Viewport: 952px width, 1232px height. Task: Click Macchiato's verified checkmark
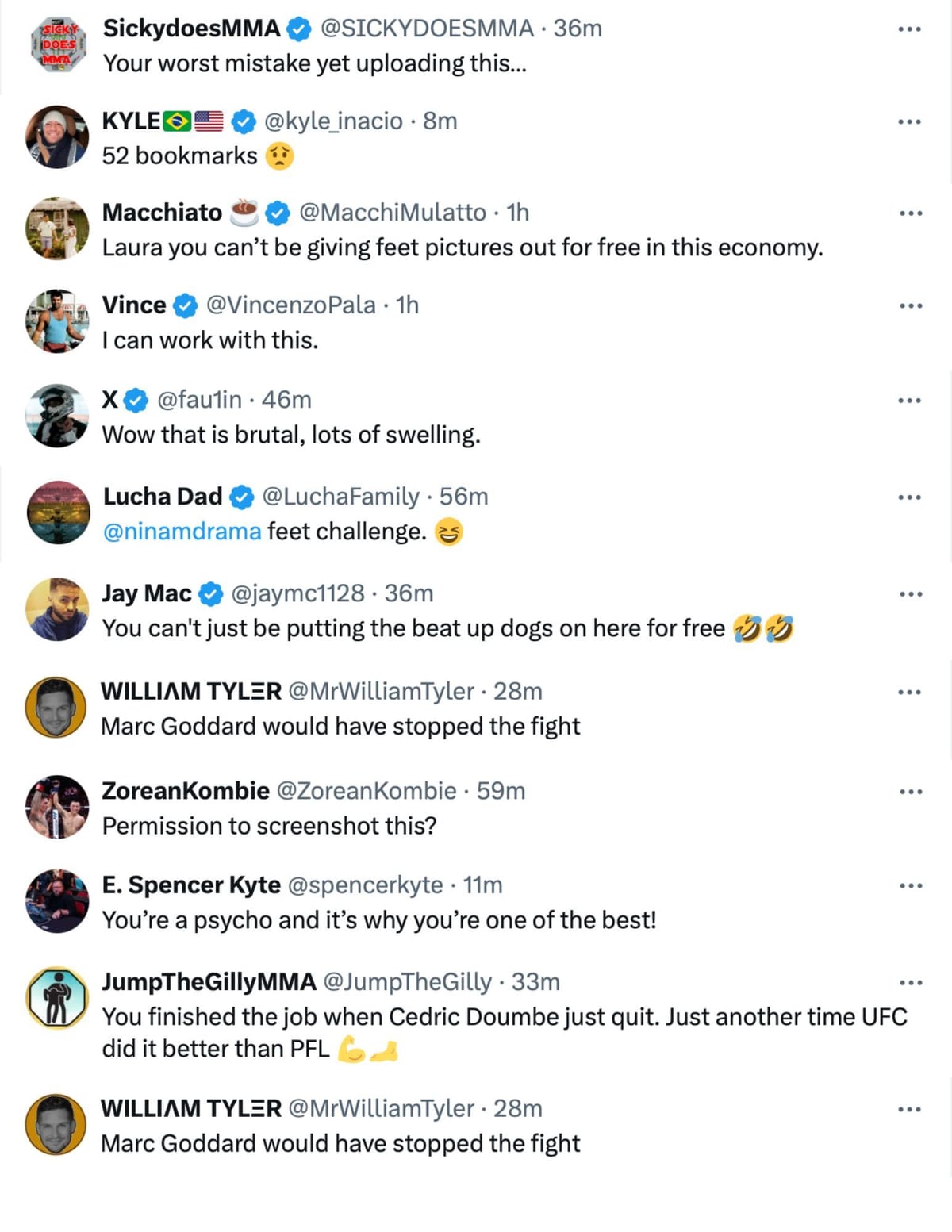click(x=276, y=213)
